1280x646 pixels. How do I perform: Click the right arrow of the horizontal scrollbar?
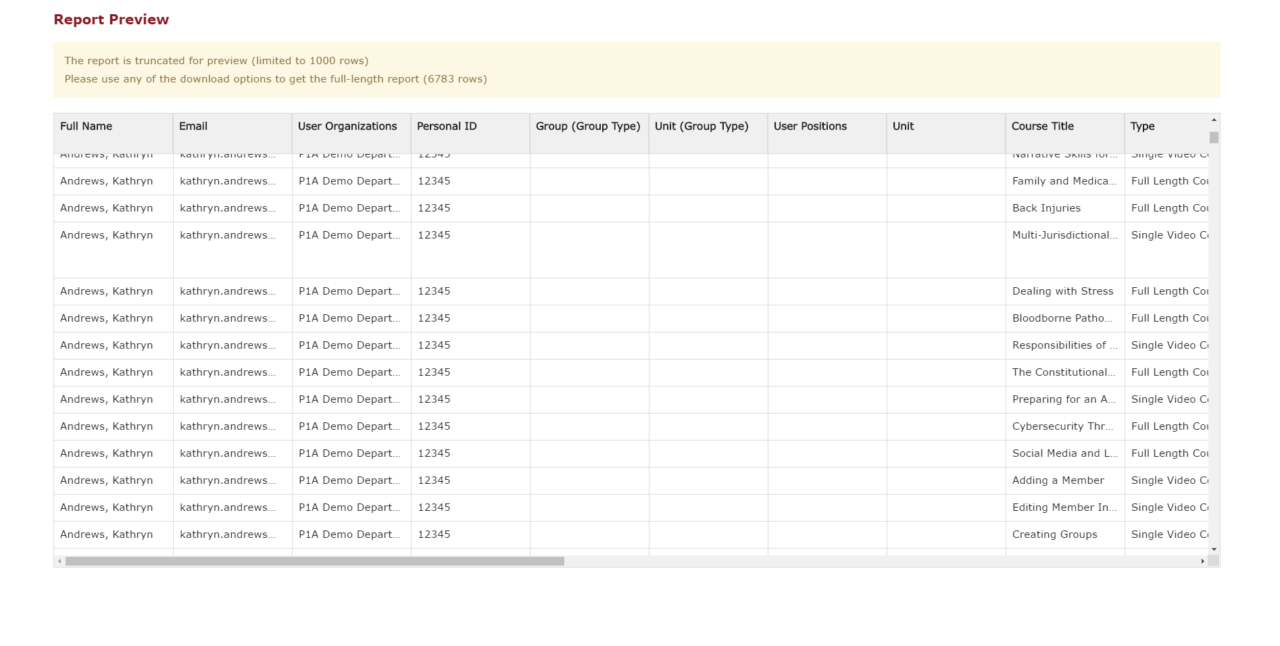1202,561
